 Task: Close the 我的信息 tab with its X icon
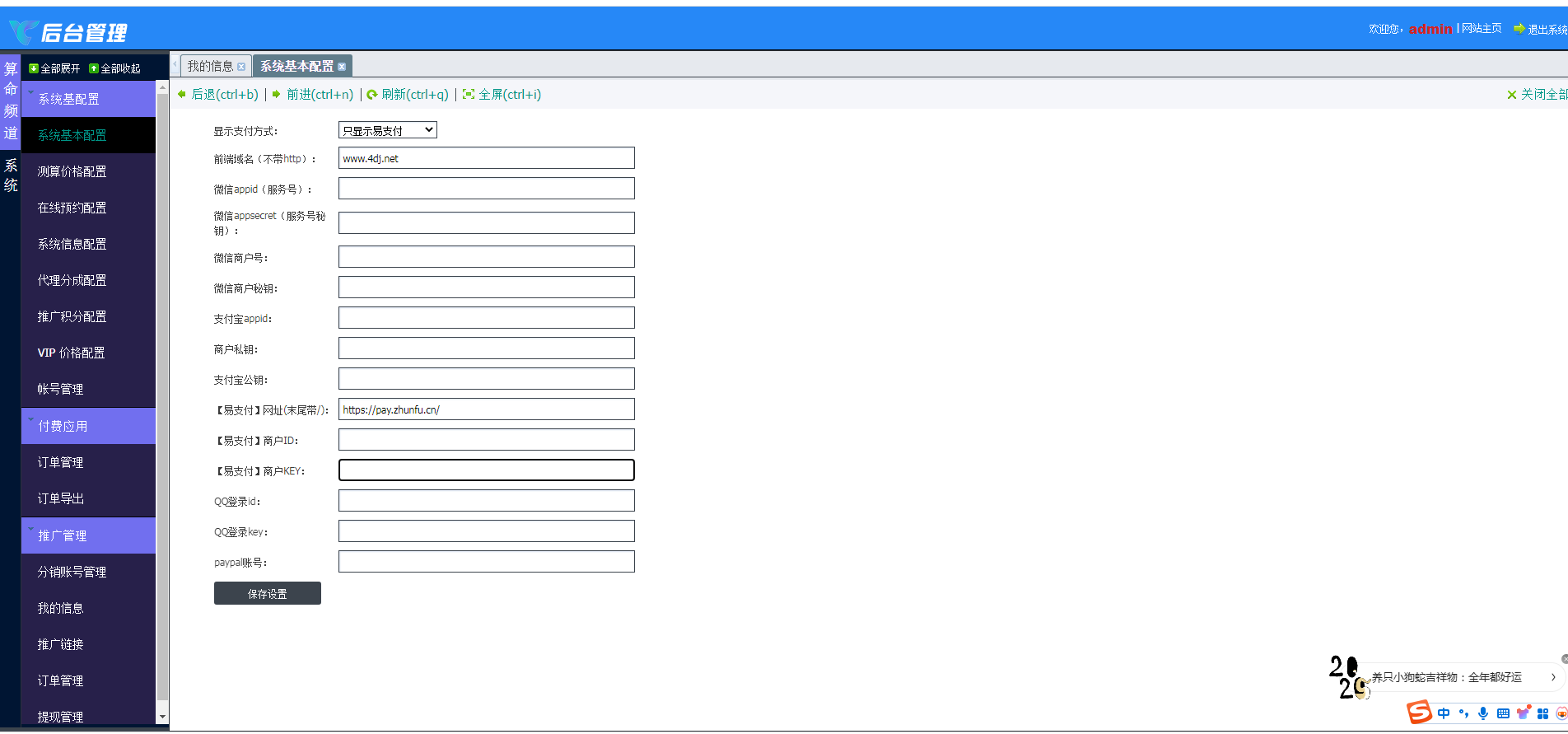(x=241, y=67)
